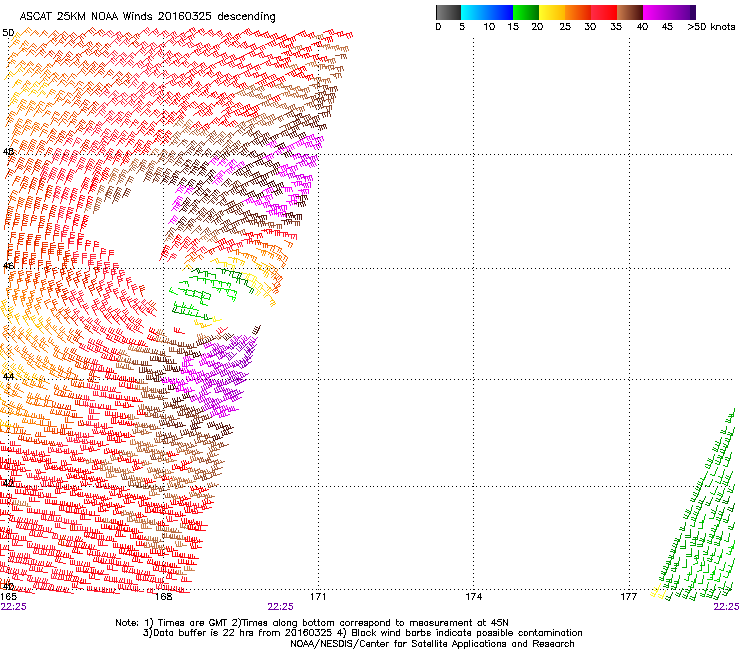Click latitude axis label '40'
Image resolution: width=740 pixels, height=650 pixels.
click(x=8, y=586)
